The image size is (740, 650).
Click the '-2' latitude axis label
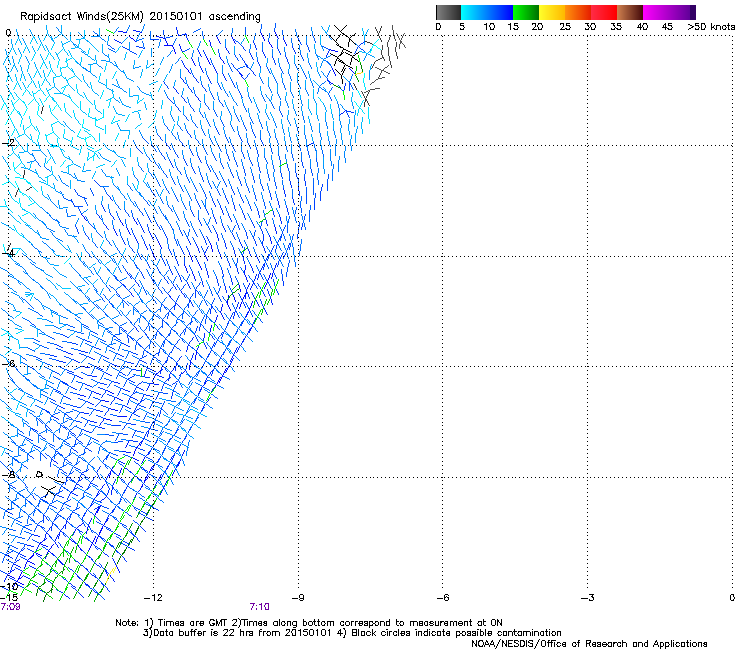pyautogui.click(x=8, y=143)
